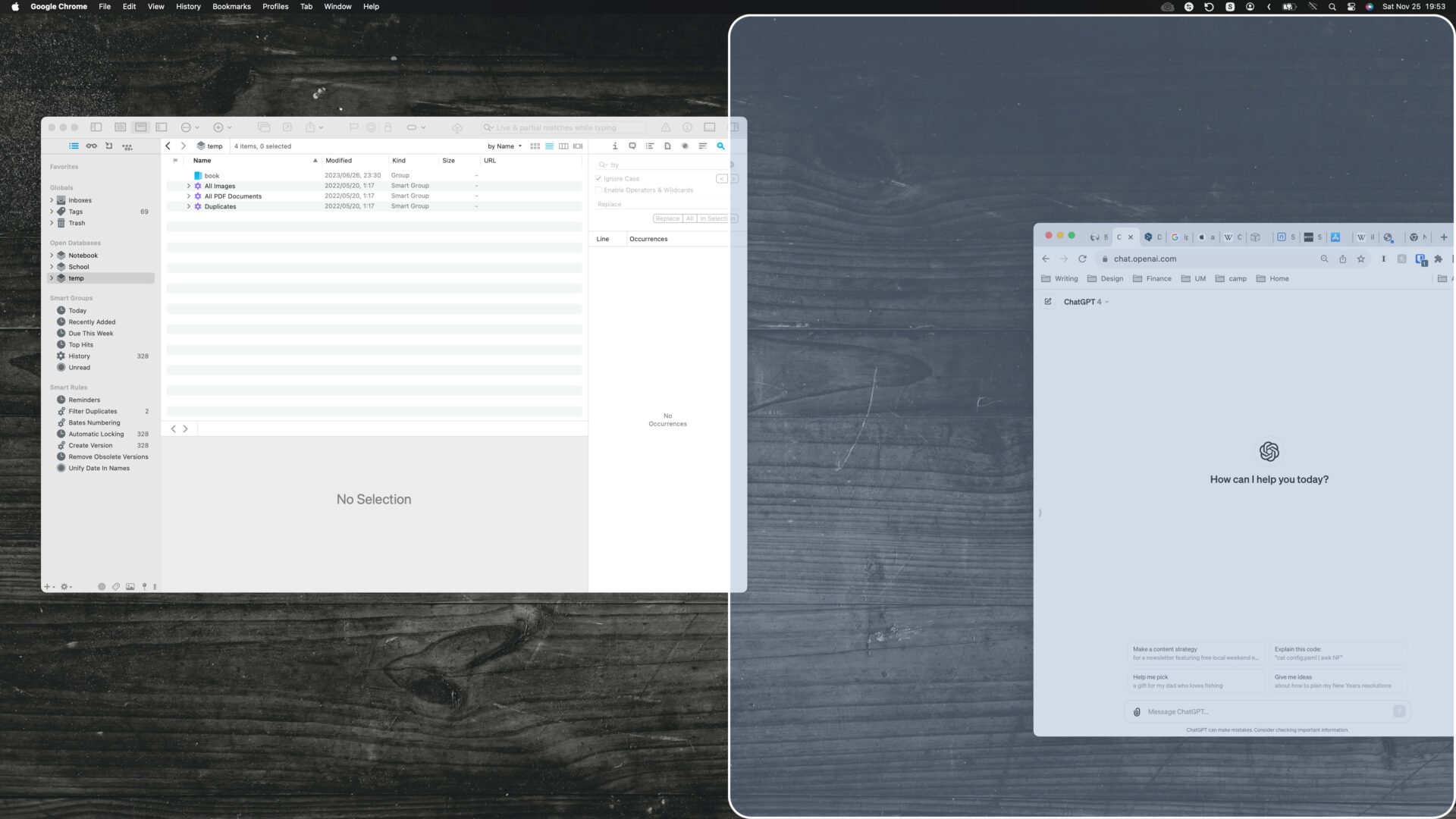The image size is (1456, 819).
Task: Open Chrome extensions puzzle icon
Action: (x=1439, y=259)
